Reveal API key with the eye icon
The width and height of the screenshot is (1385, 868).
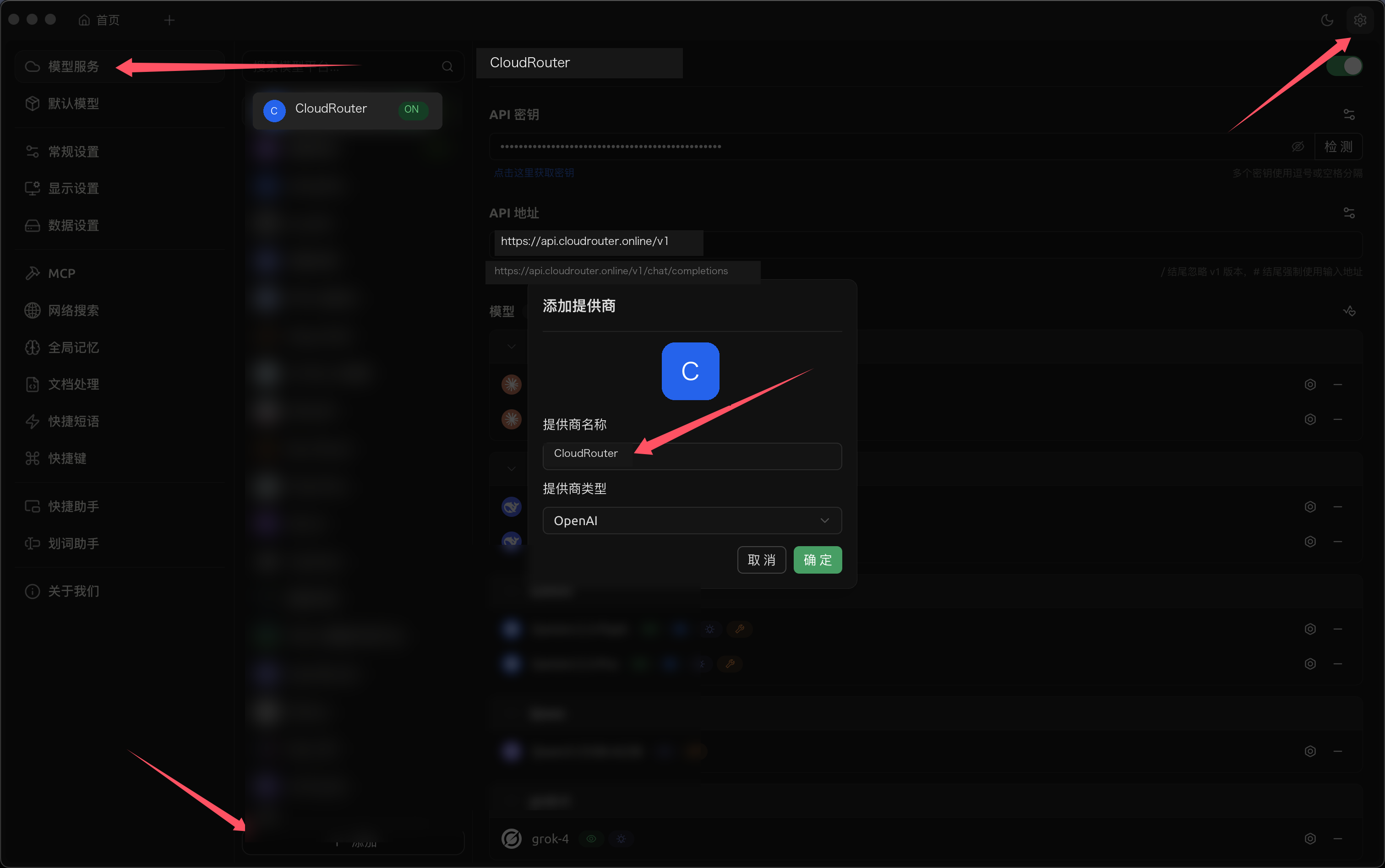click(1298, 147)
